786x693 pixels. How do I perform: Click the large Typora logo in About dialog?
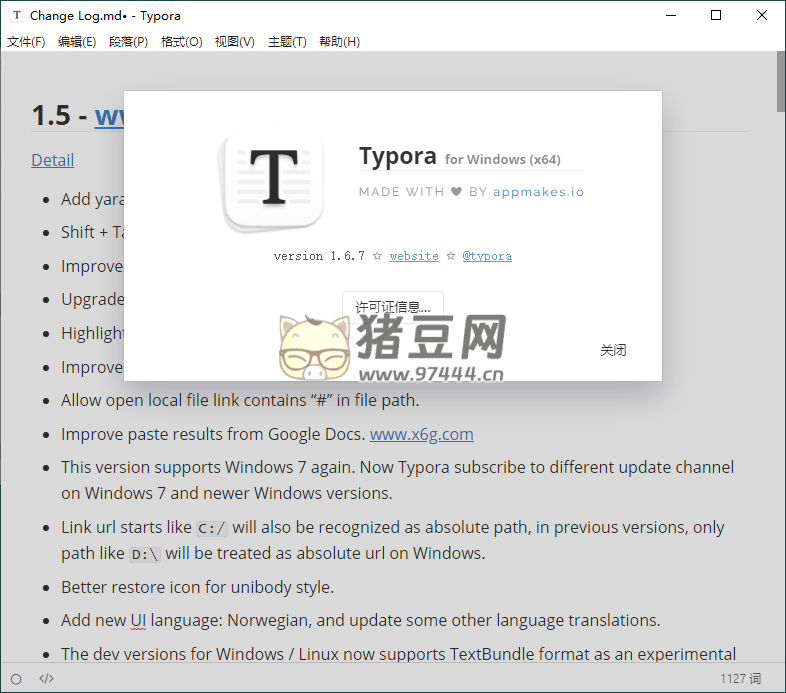click(x=273, y=181)
